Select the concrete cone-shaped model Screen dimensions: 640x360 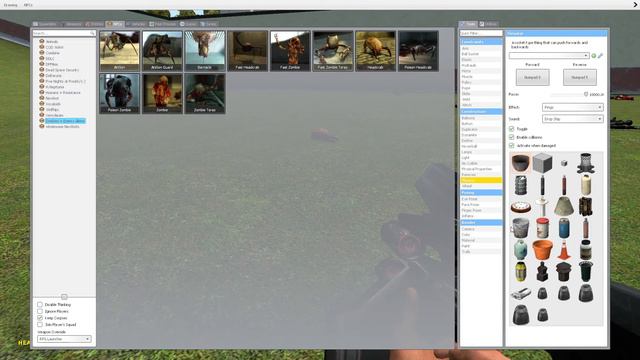(x=564, y=206)
